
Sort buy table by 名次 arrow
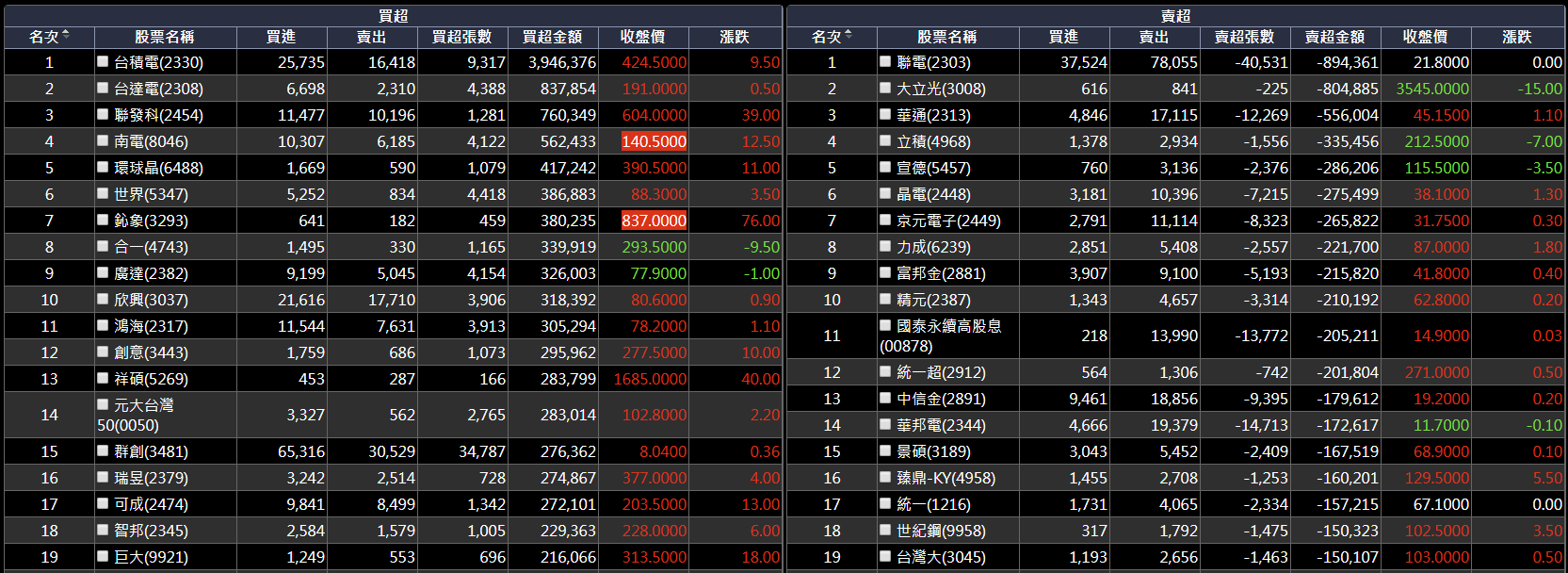coord(66,36)
